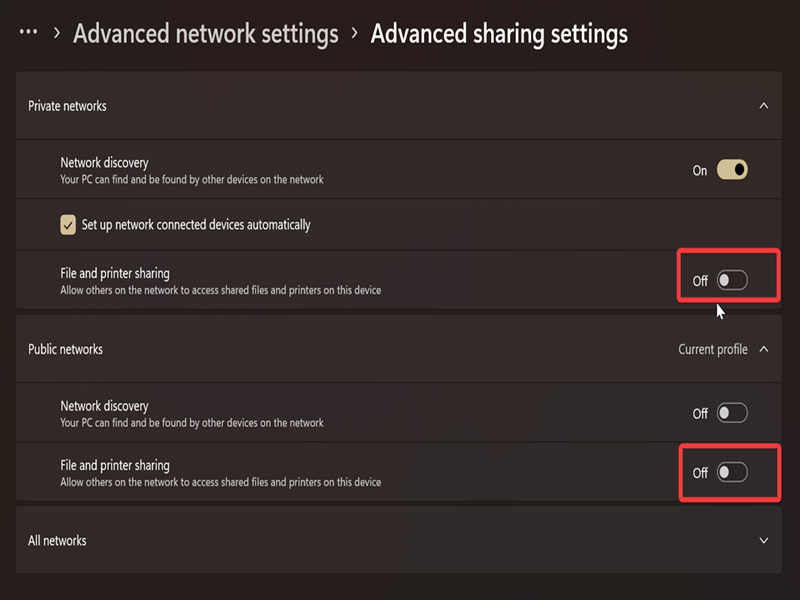Open the breadcrumb ellipsis menu
The image size is (800, 600).
(x=28, y=32)
